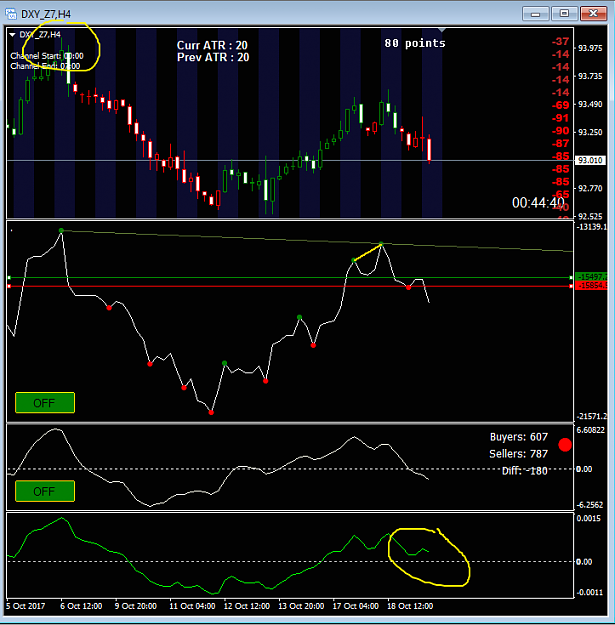Click the red horizontal level label -15854

[591, 285]
